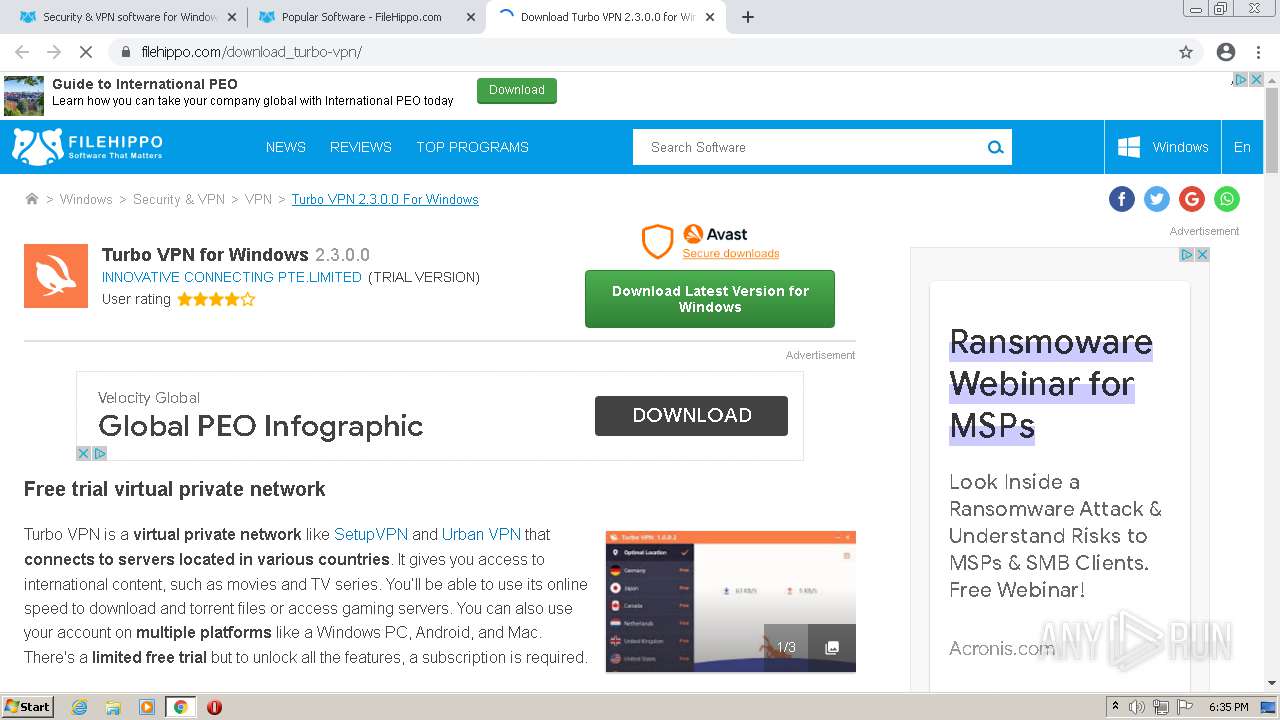Follow the SetupVPN link
Viewport: 1280px width, 720px height.
click(371, 534)
